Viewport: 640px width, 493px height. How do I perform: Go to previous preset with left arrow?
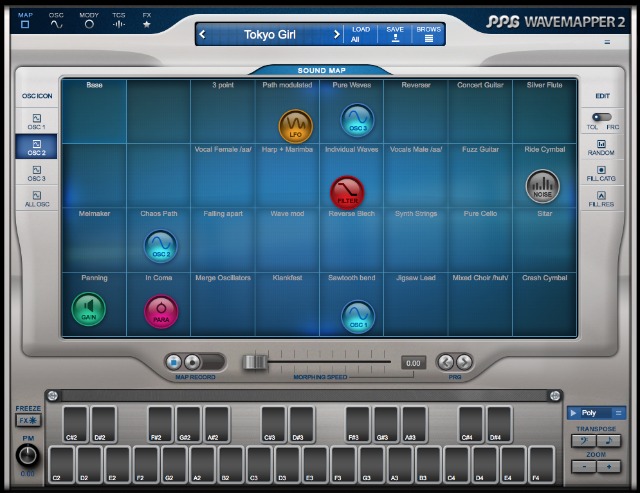click(202, 34)
